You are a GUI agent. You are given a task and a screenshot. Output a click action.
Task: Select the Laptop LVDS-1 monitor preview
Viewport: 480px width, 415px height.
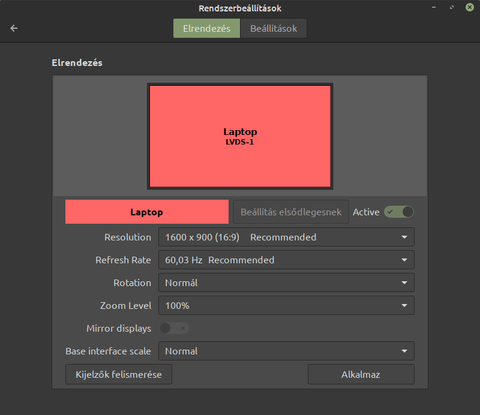pyautogui.click(x=240, y=136)
